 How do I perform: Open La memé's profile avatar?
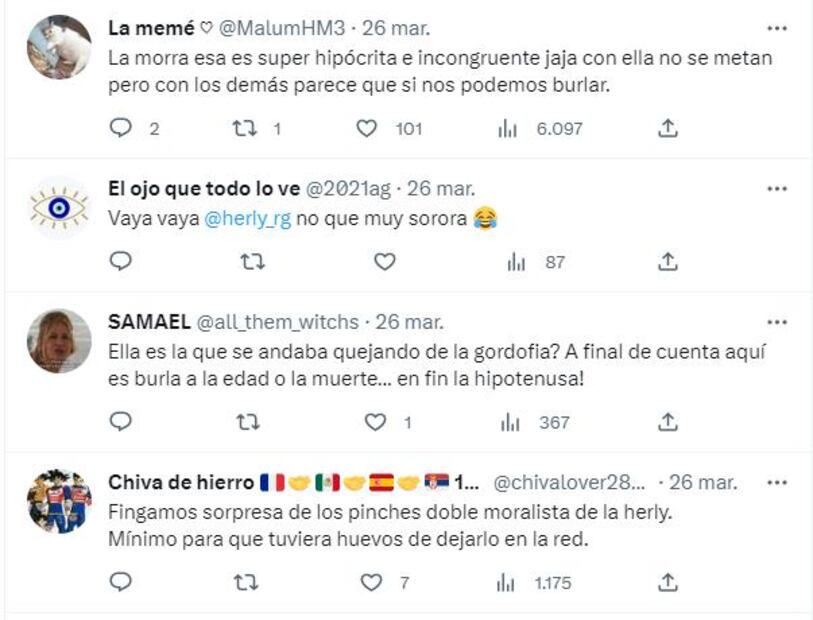point(59,47)
